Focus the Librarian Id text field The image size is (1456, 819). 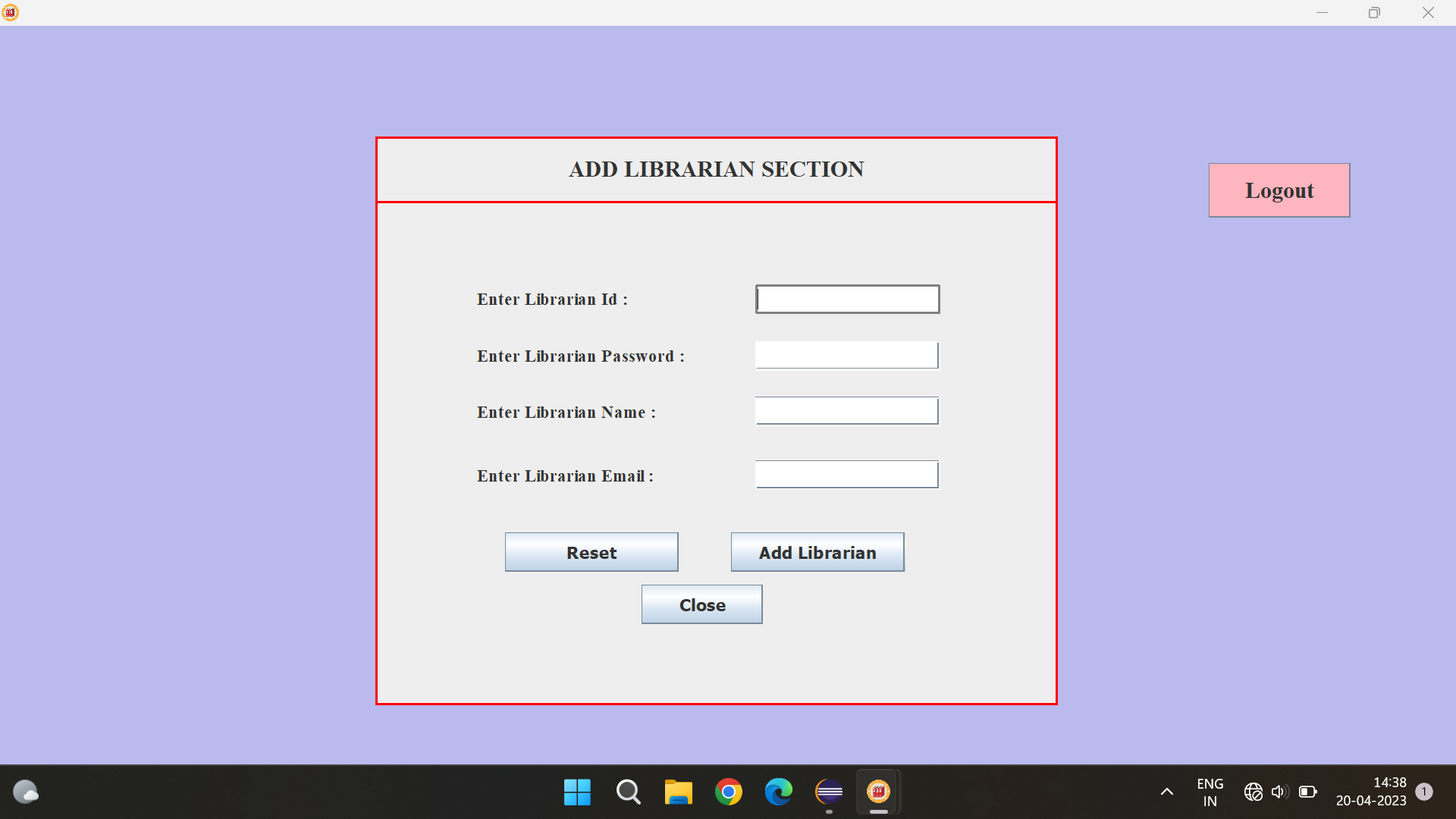(x=847, y=299)
